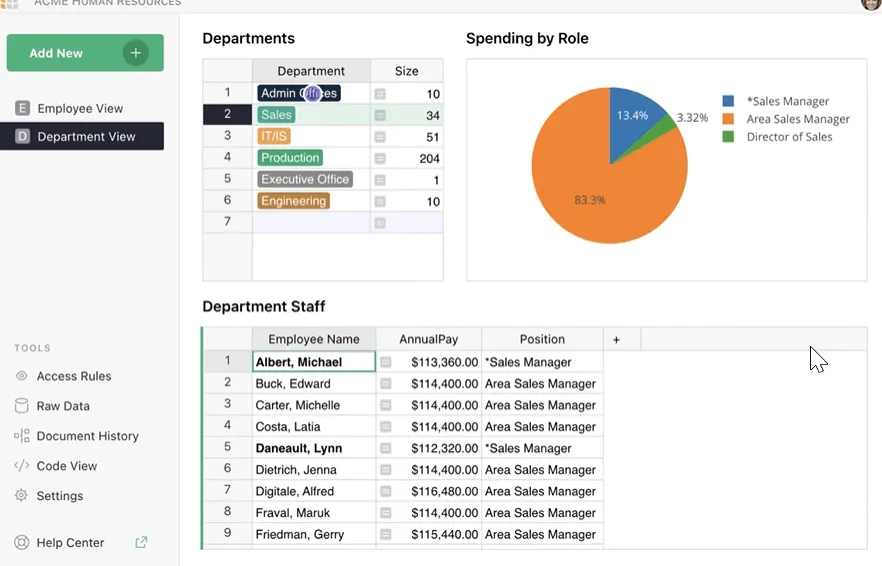The image size is (882, 566).
Task: Click the Position column header
Action: coord(542,339)
